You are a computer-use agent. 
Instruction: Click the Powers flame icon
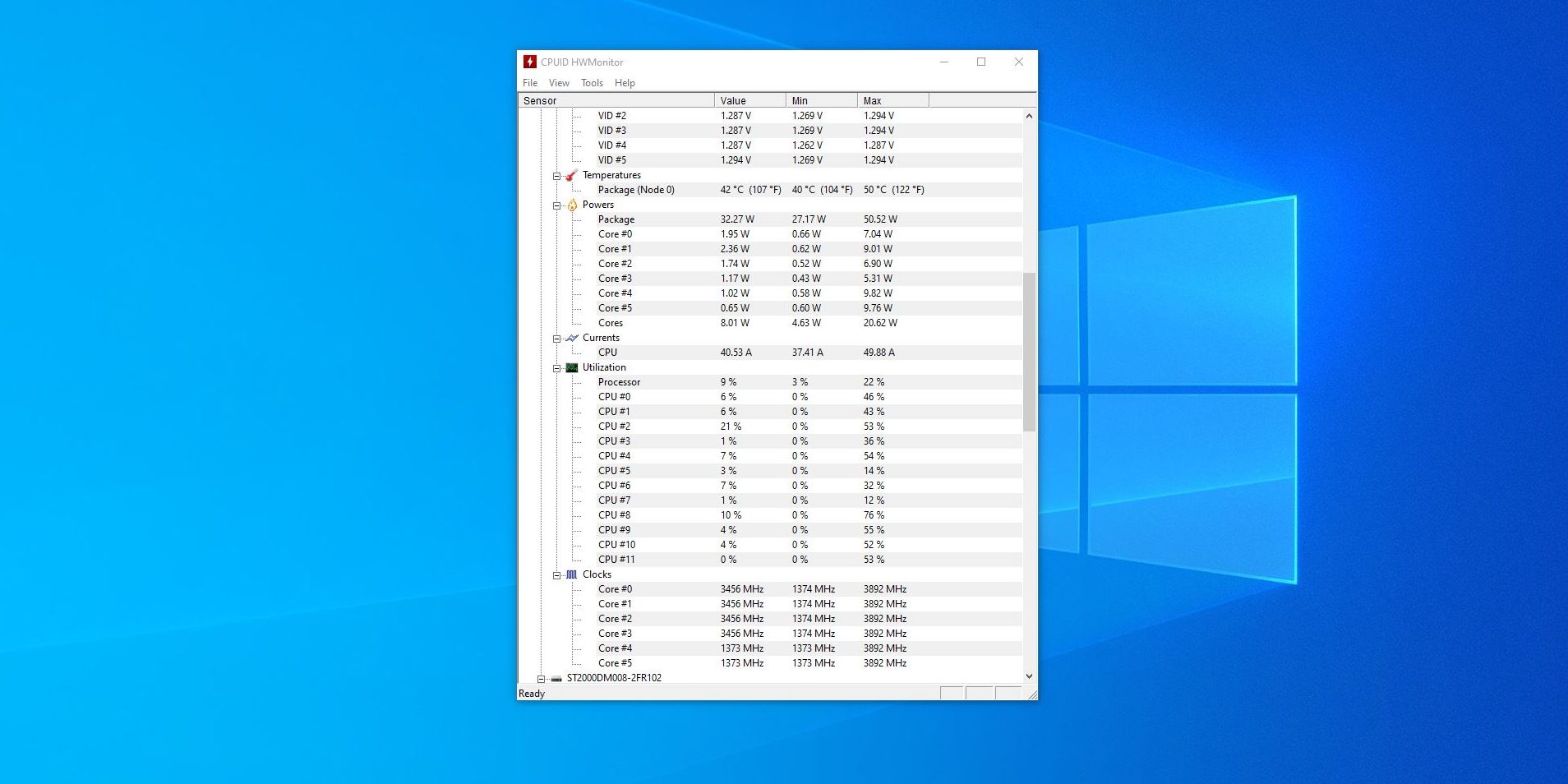click(572, 205)
